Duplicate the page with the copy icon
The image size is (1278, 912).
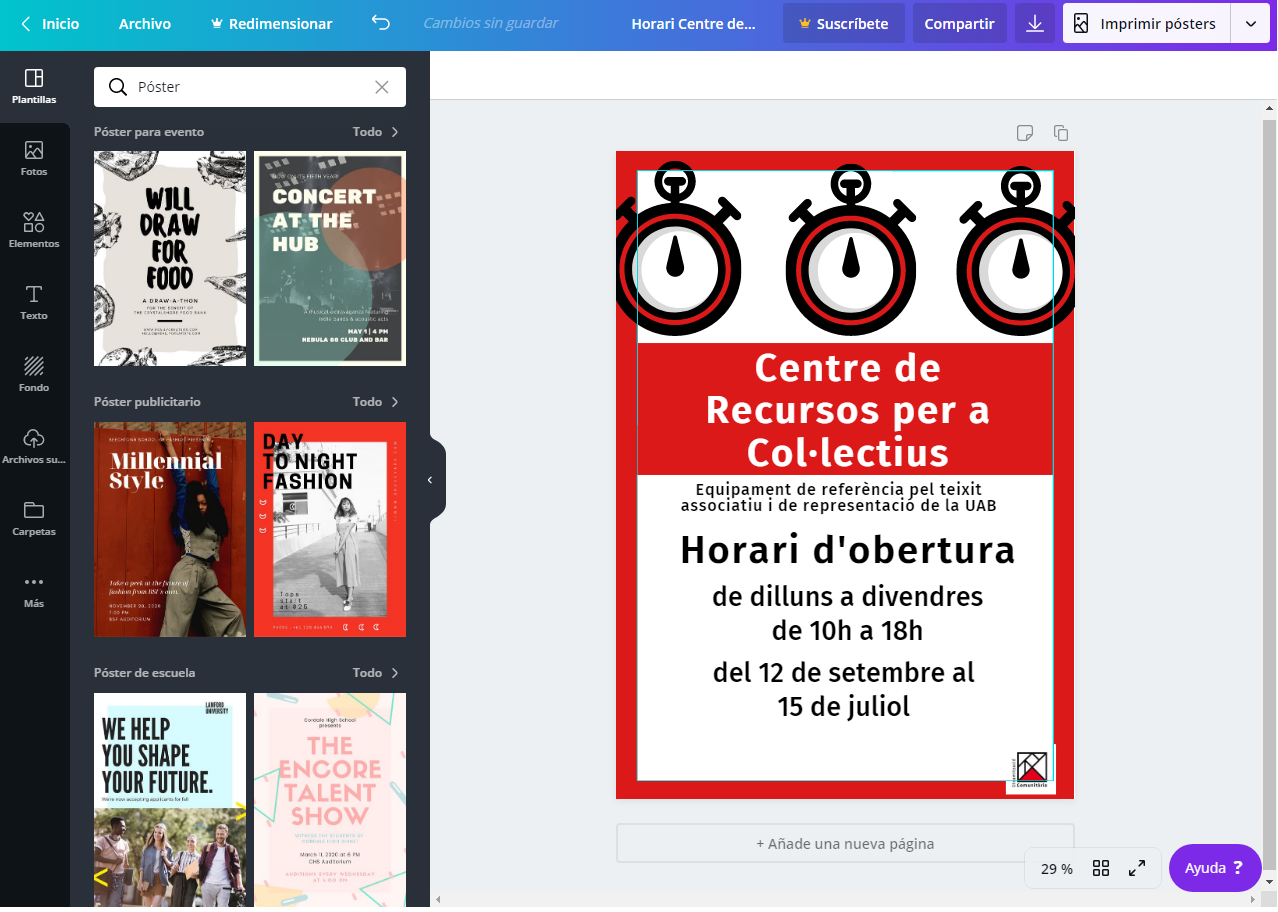click(x=1061, y=133)
